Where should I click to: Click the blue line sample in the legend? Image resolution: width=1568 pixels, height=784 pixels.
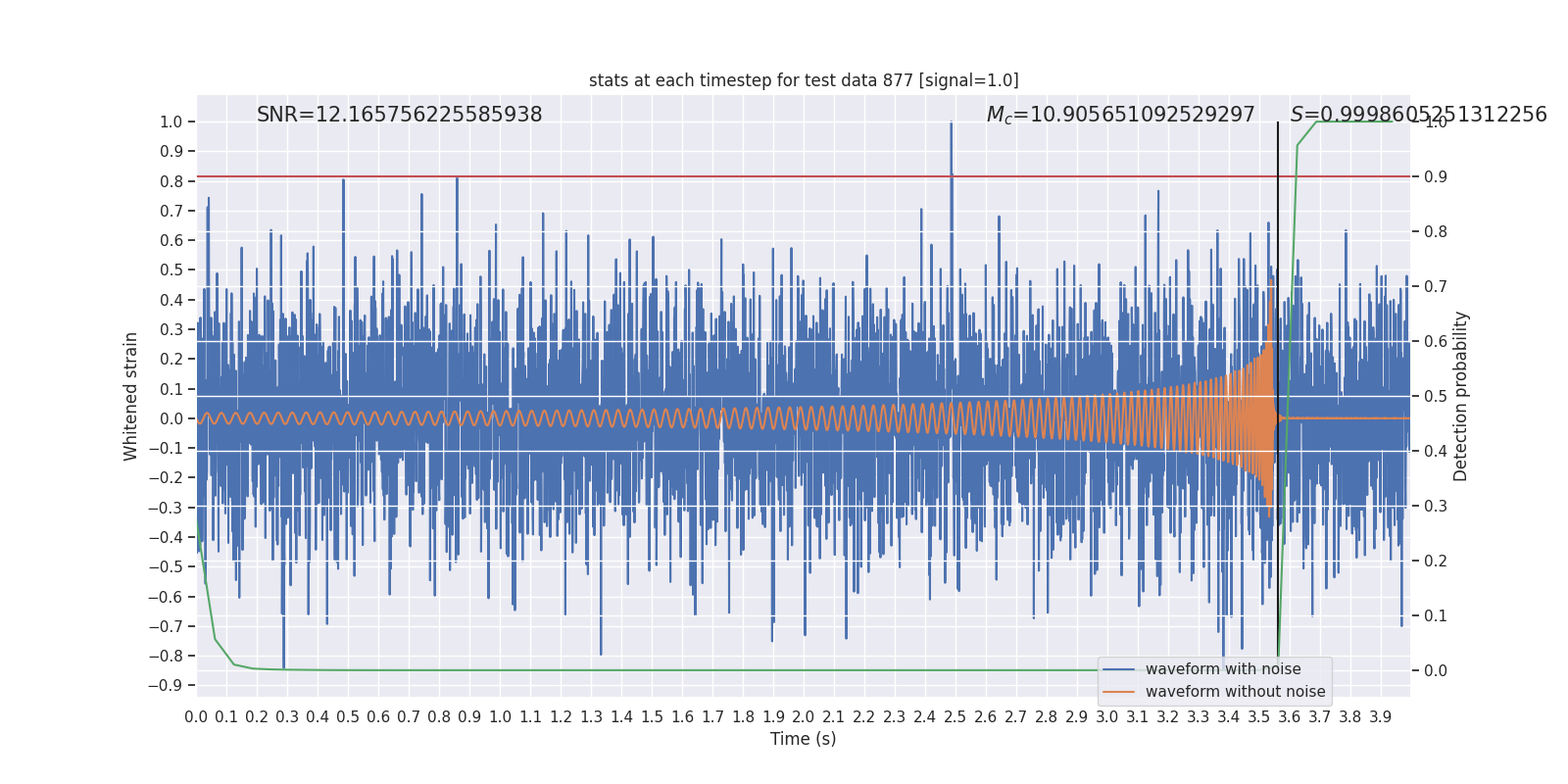pyautogui.click(x=1118, y=669)
